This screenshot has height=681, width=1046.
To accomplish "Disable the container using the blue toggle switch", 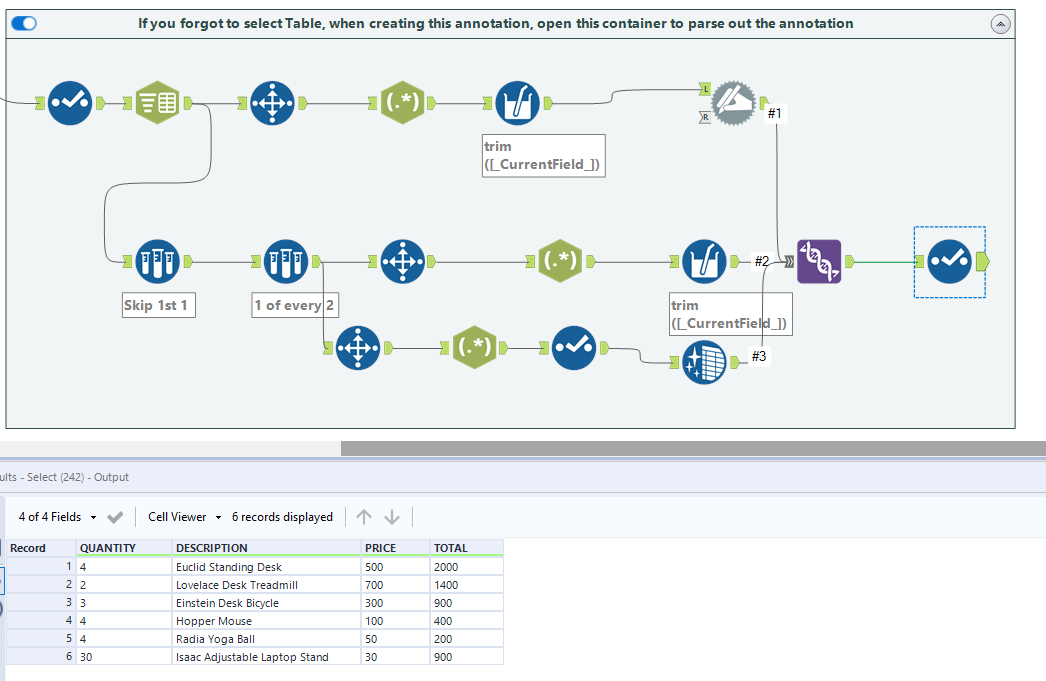I will click(x=23, y=22).
